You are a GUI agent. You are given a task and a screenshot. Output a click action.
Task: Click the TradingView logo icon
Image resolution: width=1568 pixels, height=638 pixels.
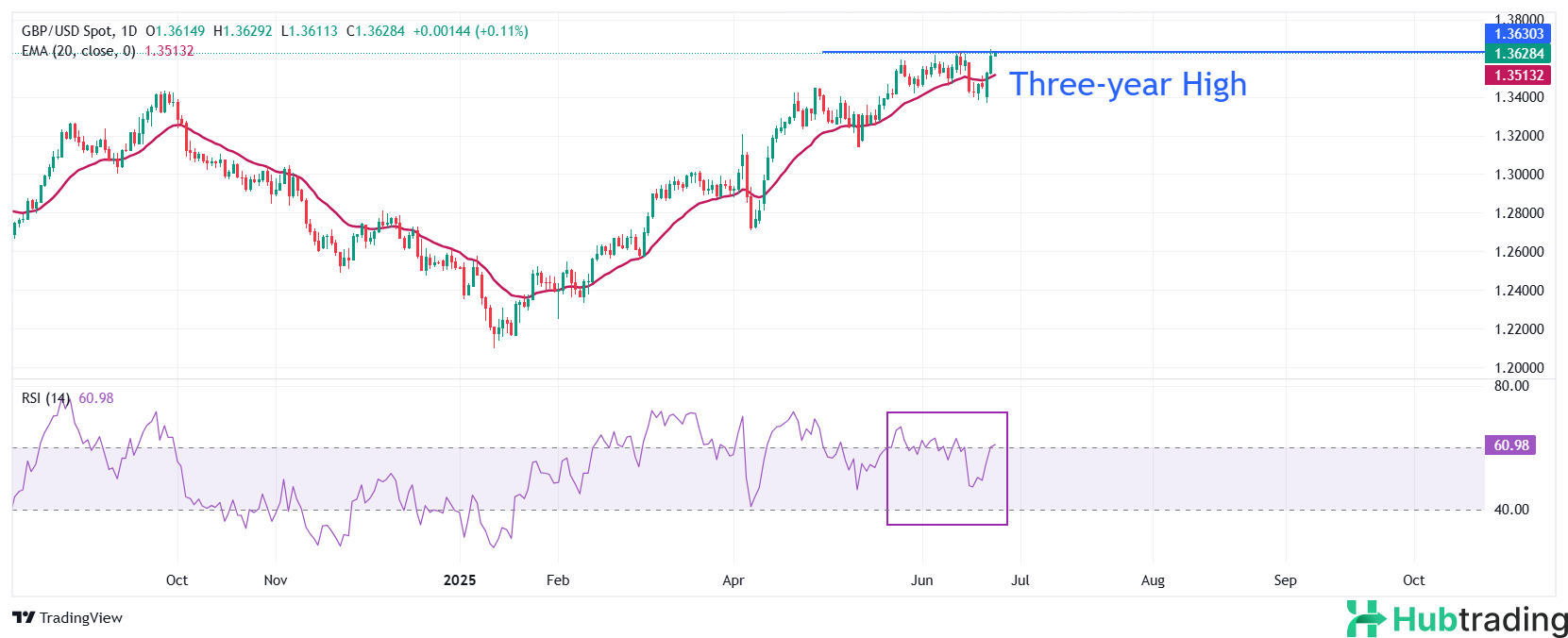[x=24, y=618]
